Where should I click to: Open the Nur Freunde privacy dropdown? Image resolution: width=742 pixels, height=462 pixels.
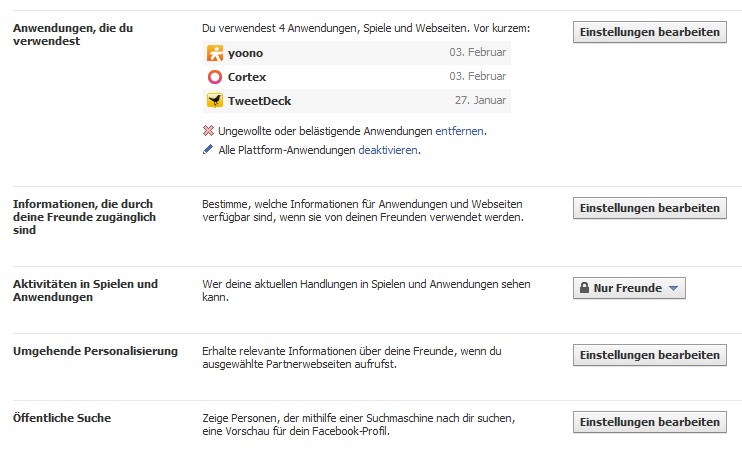tap(628, 288)
